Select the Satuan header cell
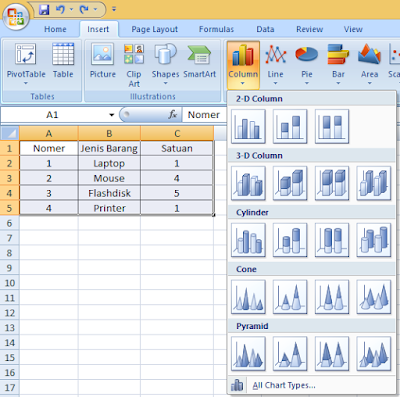Screen dimensions: 400x397 point(177,148)
